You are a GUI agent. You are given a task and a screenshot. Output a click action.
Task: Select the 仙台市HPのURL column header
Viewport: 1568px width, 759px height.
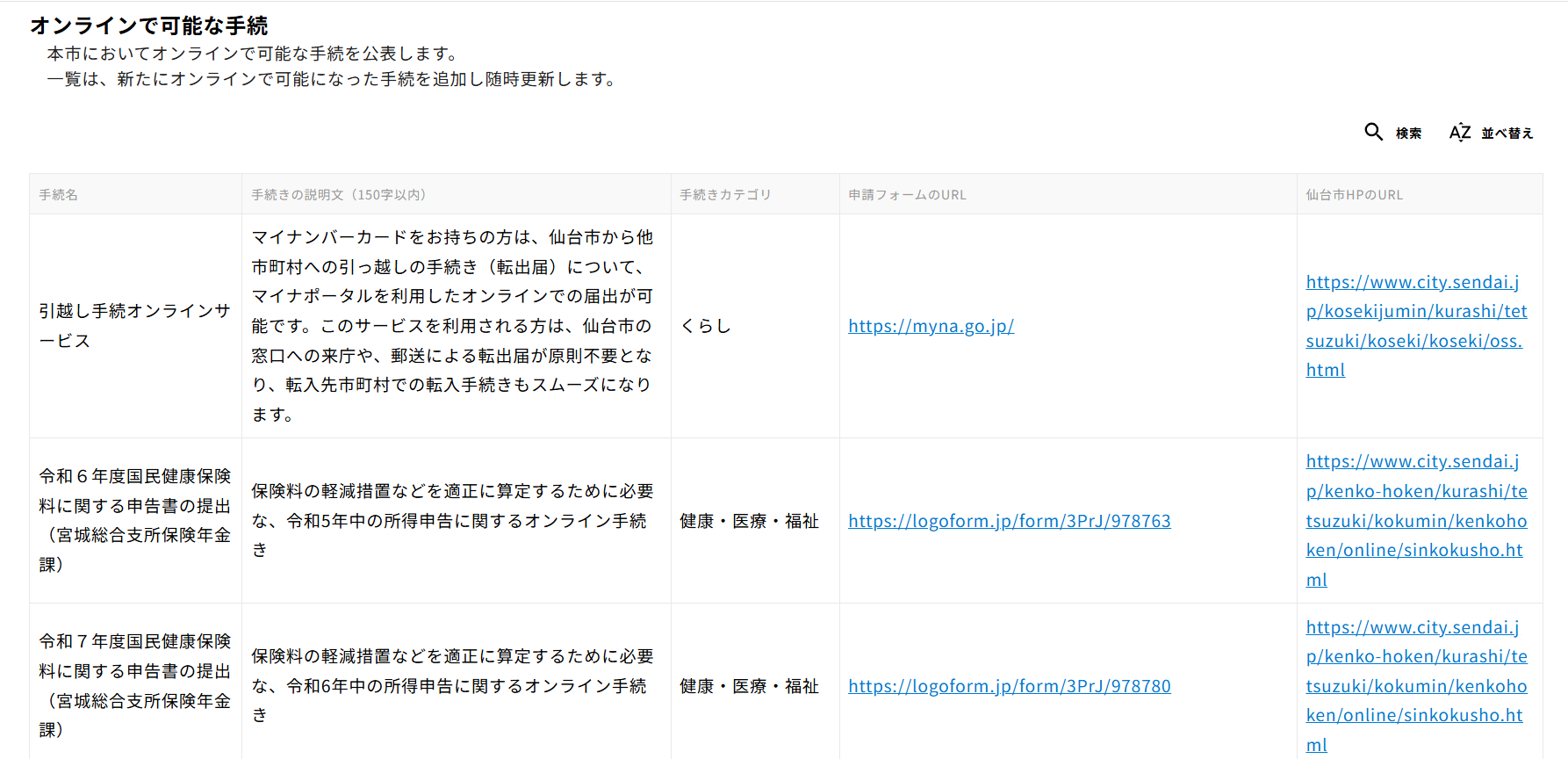(1354, 195)
